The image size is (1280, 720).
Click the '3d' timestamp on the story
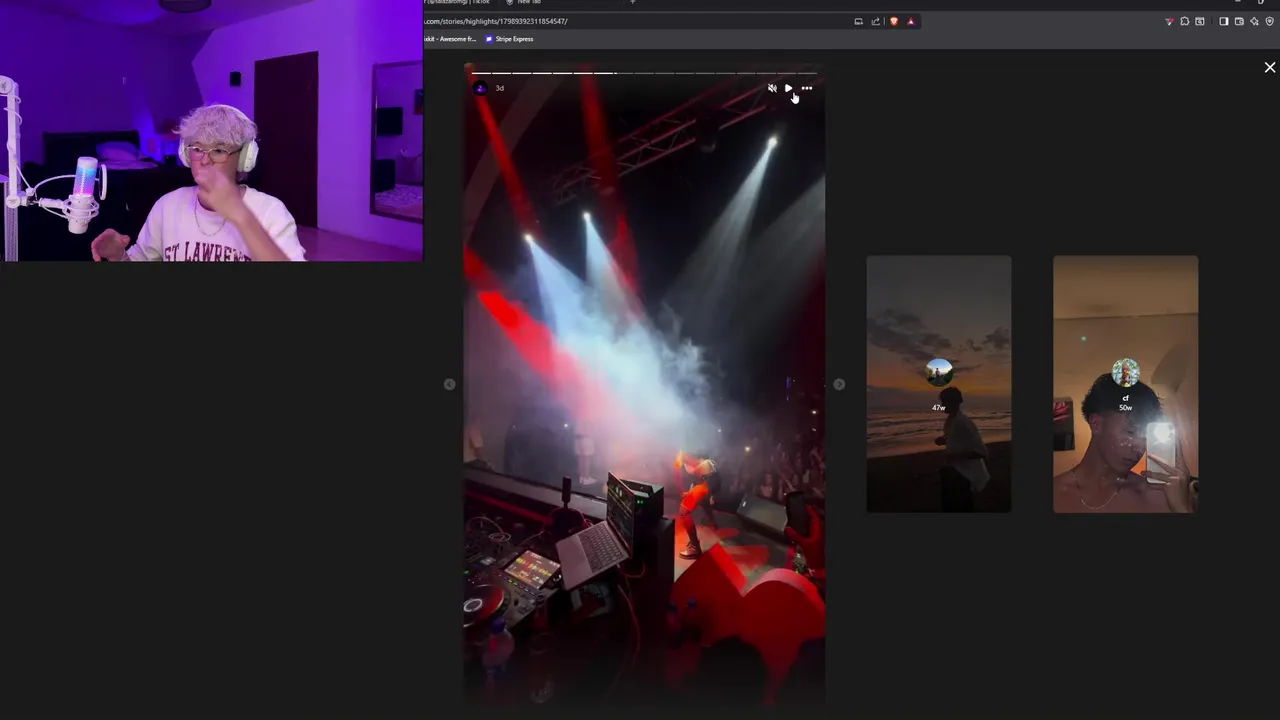point(500,88)
